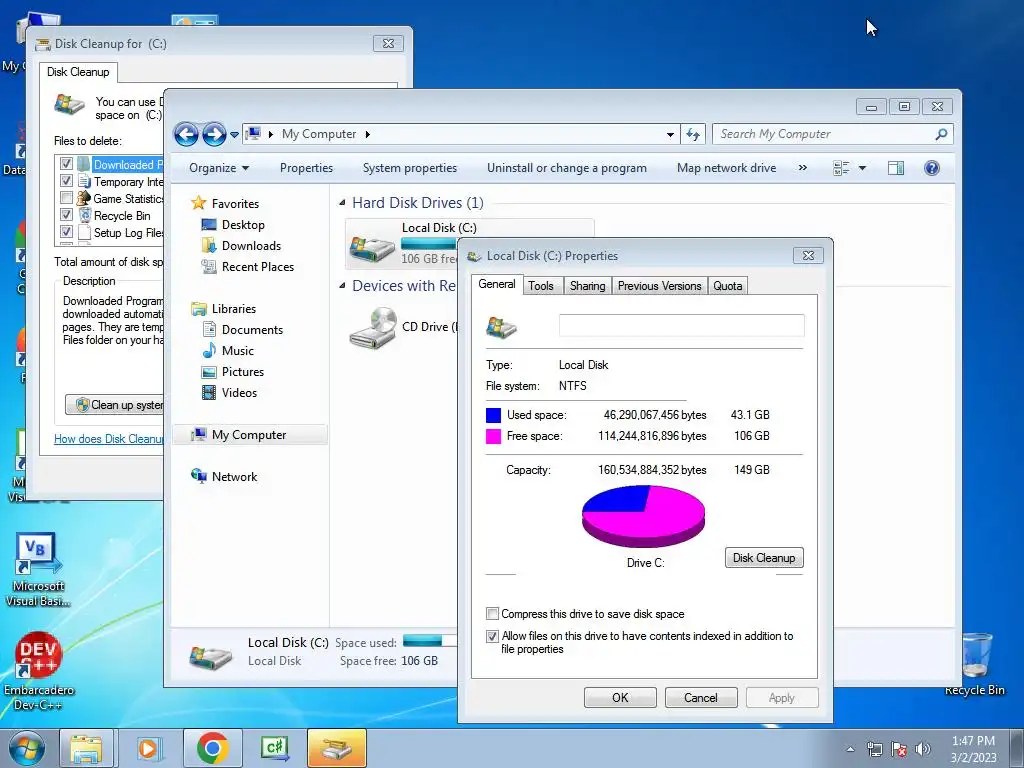1024x768 pixels.
Task: Click OK in Local Disk Properties
Action: (620, 697)
